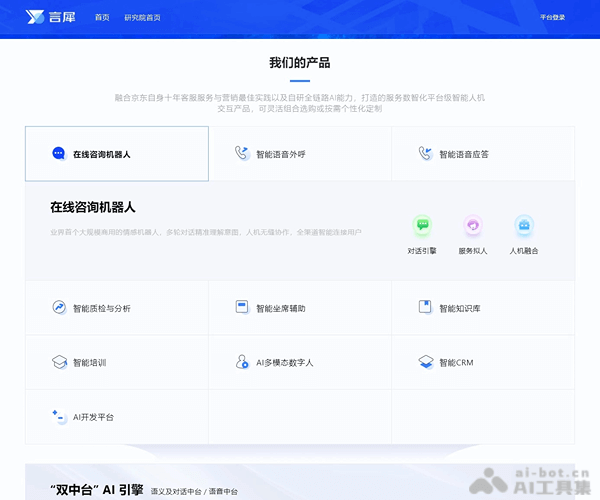Click the AI多模态数字人 icon

coord(241,362)
